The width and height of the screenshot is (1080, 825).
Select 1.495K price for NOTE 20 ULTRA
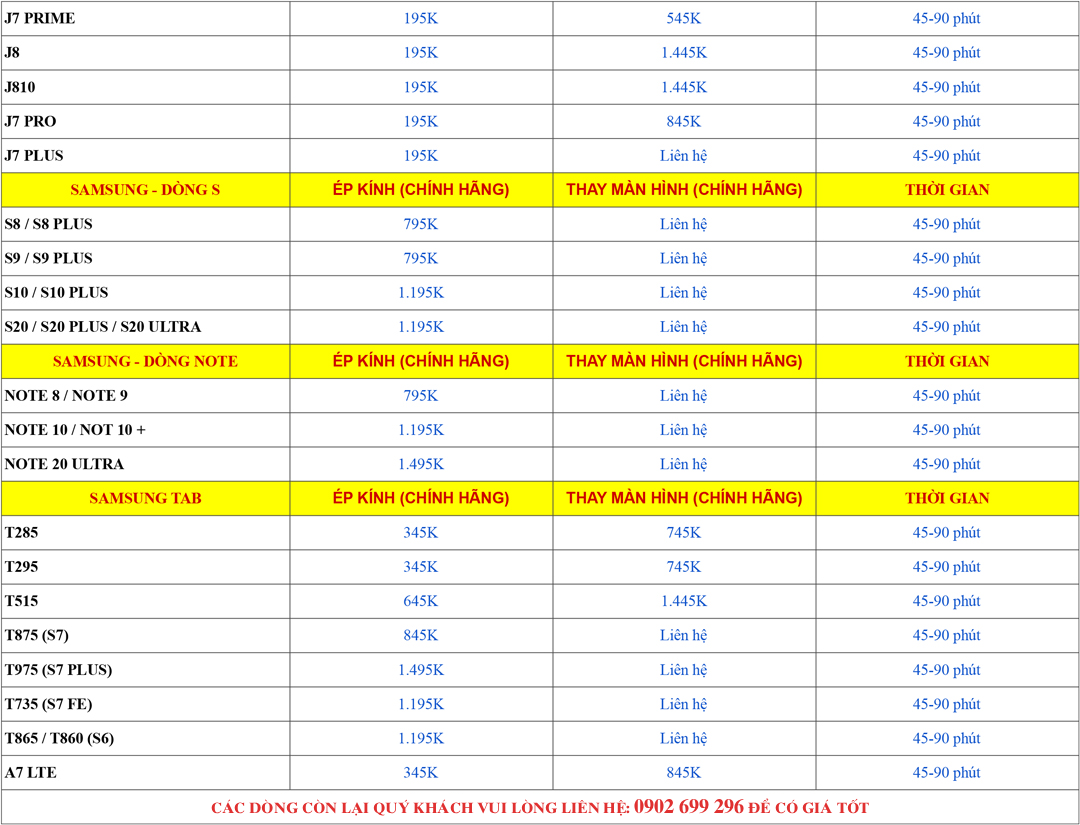pos(420,464)
